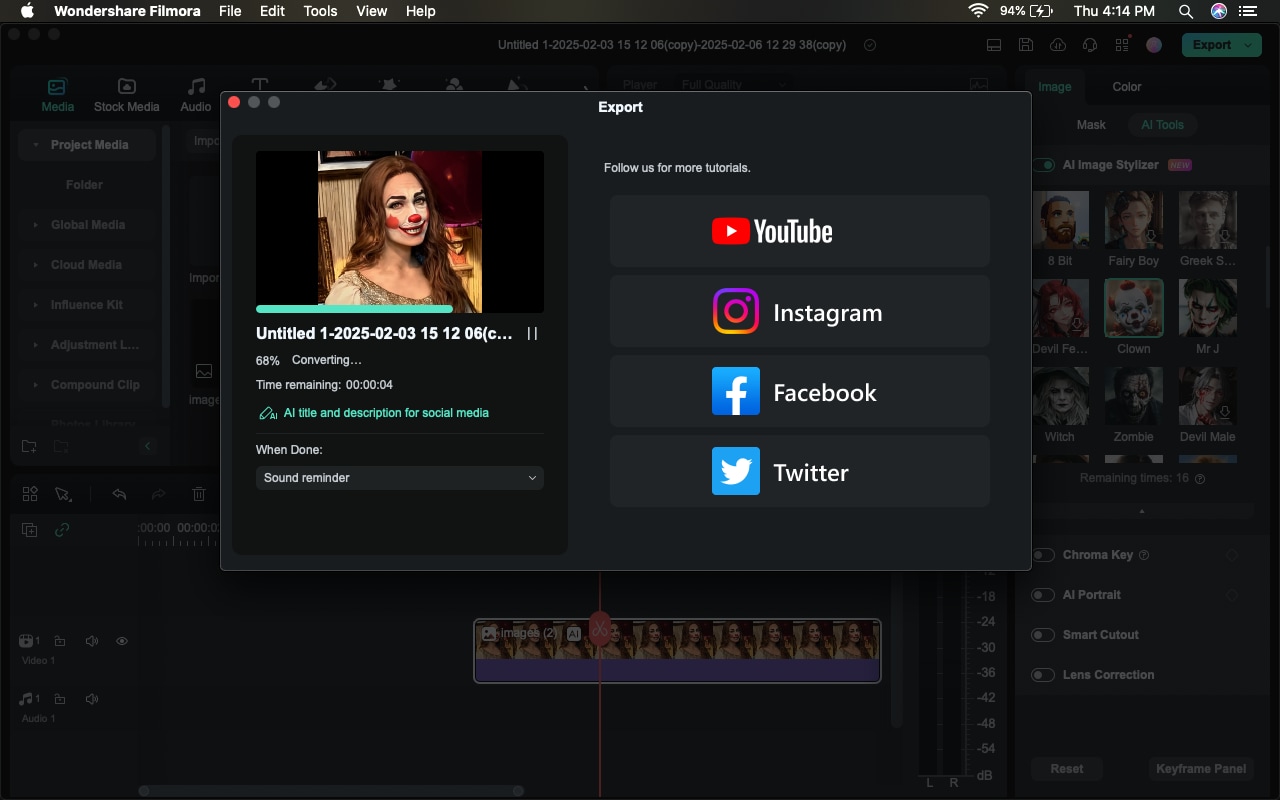Screen dimensions: 1280x800
Task: Select Folder under Project Media
Action: click(x=85, y=185)
